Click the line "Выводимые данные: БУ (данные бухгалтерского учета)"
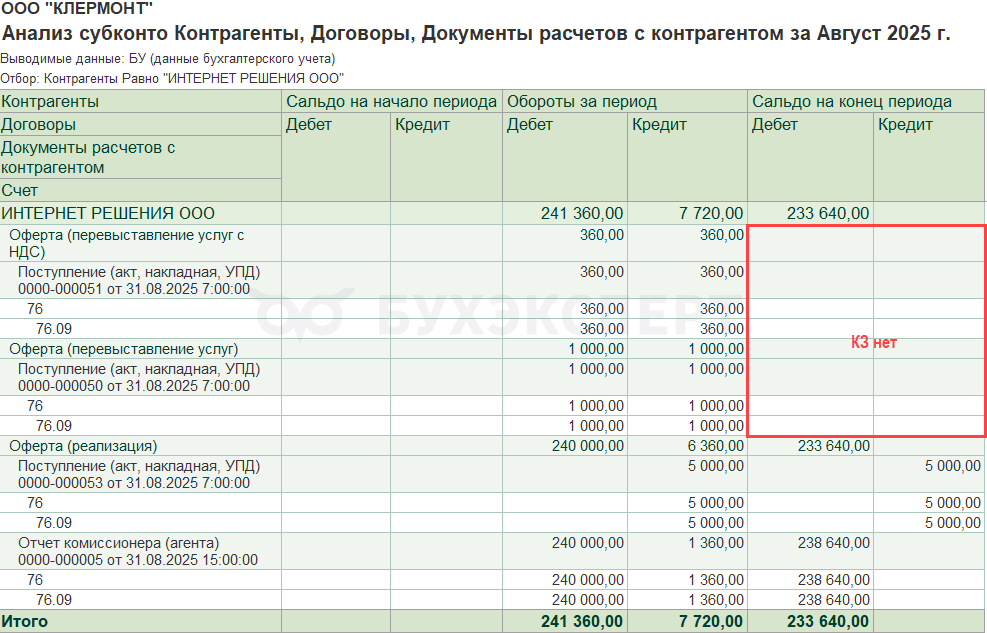This screenshot has height=633, width=987. point(168,59)
